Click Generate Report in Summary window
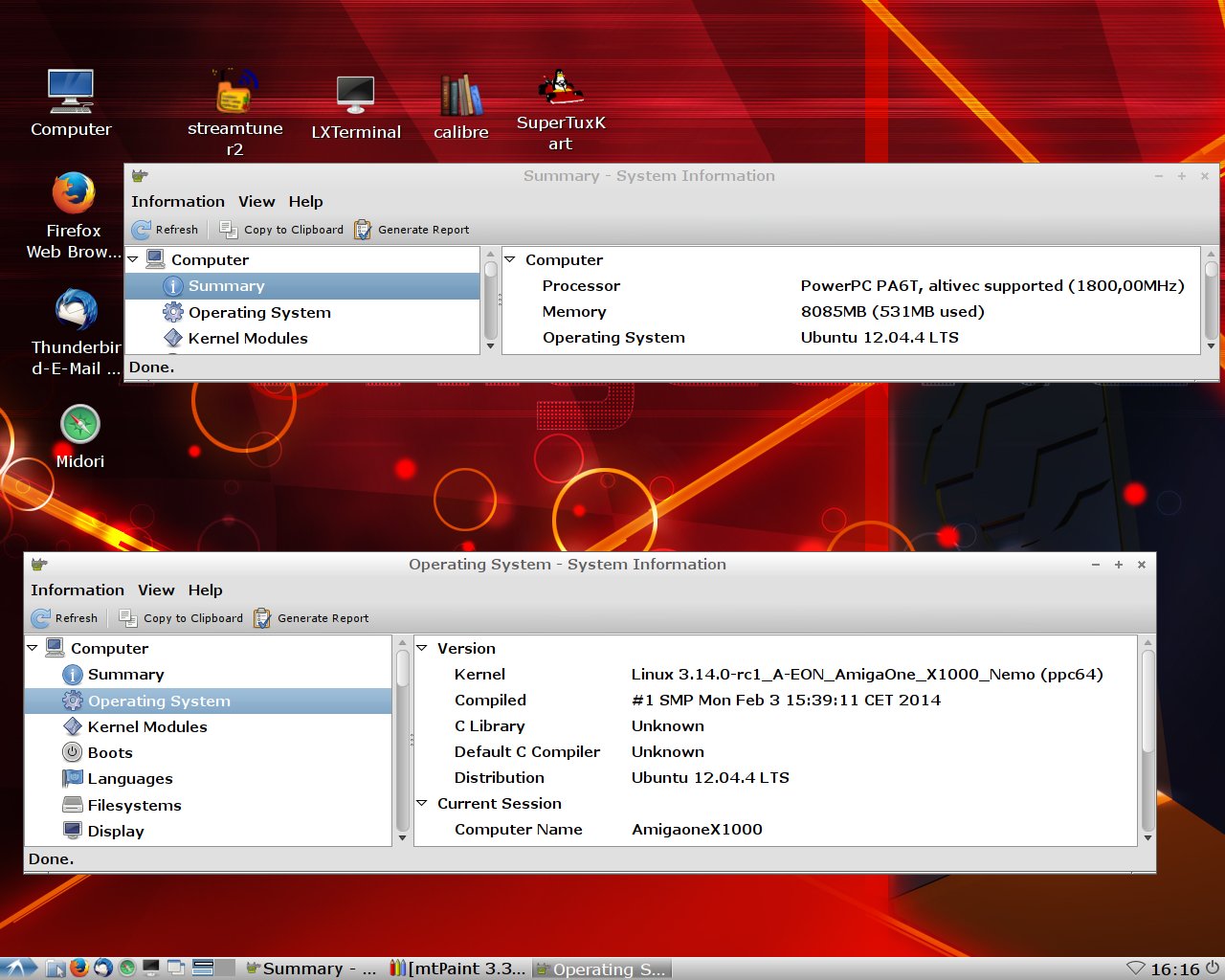 tap(412, 230)
